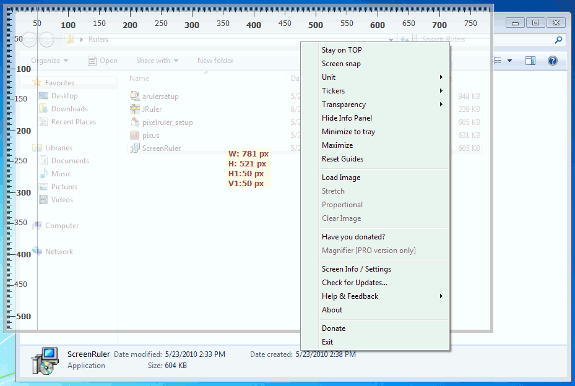Select the ScreenRuler file icon
Screen dimensions: 575x386
tap(135, 148)
